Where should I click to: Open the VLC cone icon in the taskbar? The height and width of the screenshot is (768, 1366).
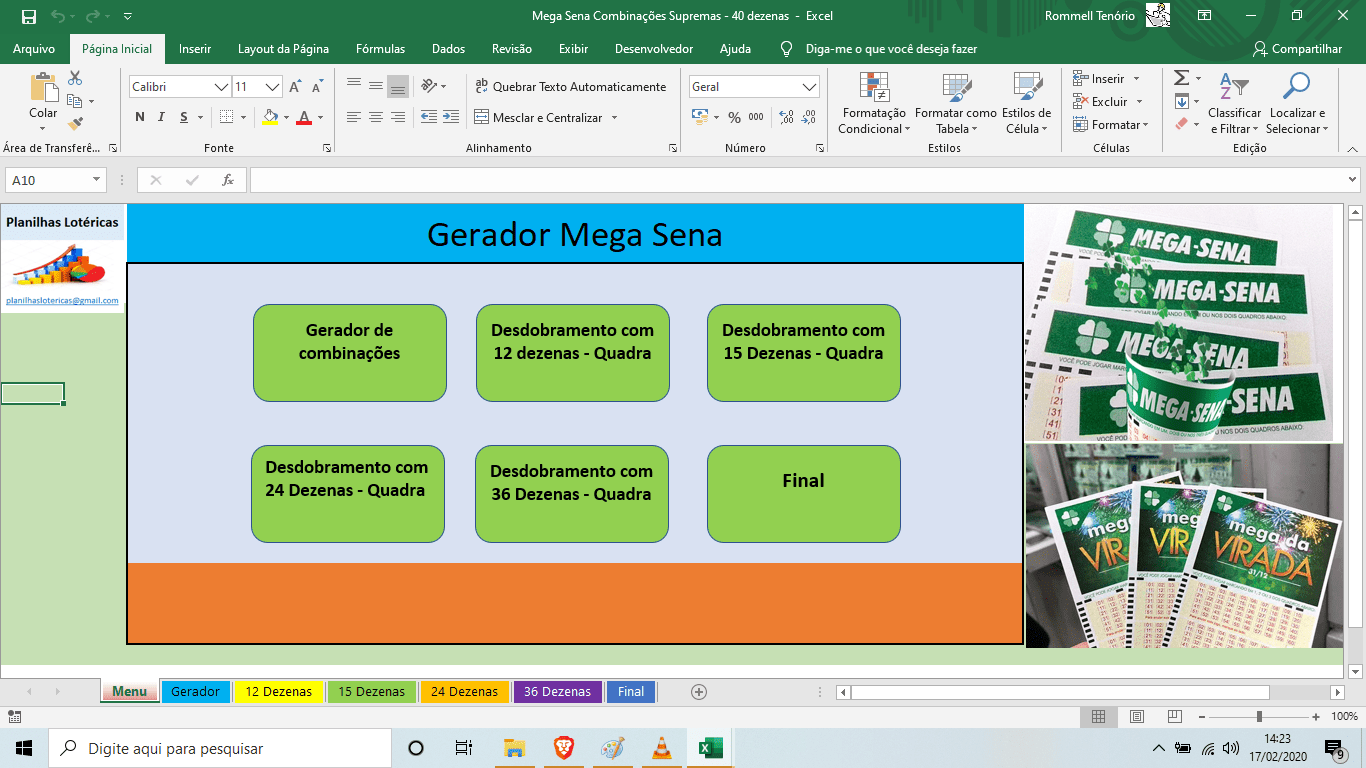pos(661,748)
